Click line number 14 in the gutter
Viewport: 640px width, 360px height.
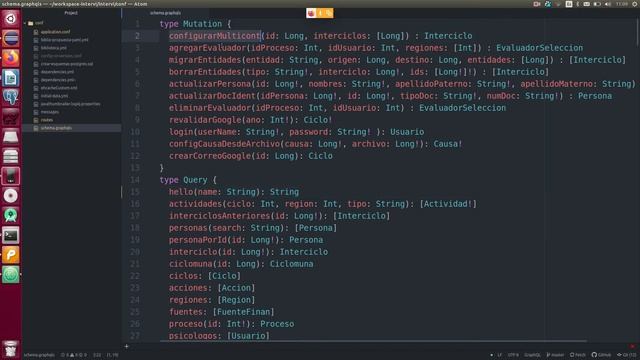135,180
